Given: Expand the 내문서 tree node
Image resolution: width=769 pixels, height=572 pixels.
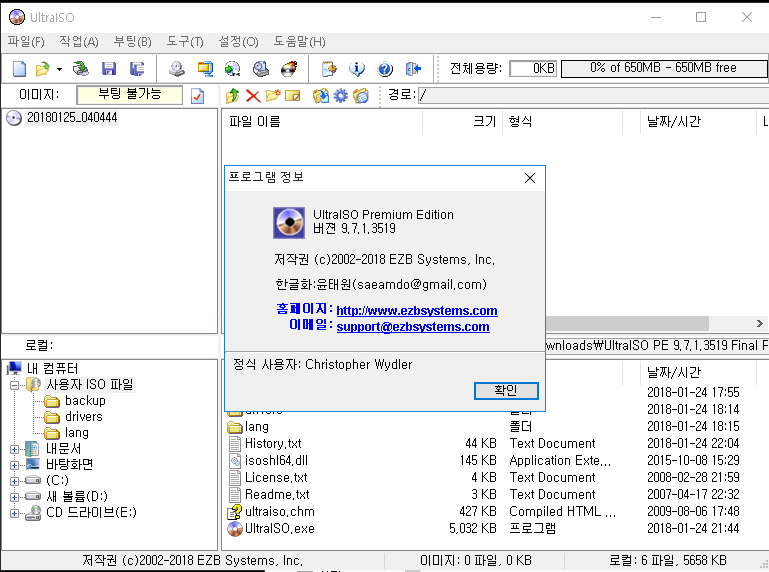Looking at the screenshot, I should [x=14, y=449].
